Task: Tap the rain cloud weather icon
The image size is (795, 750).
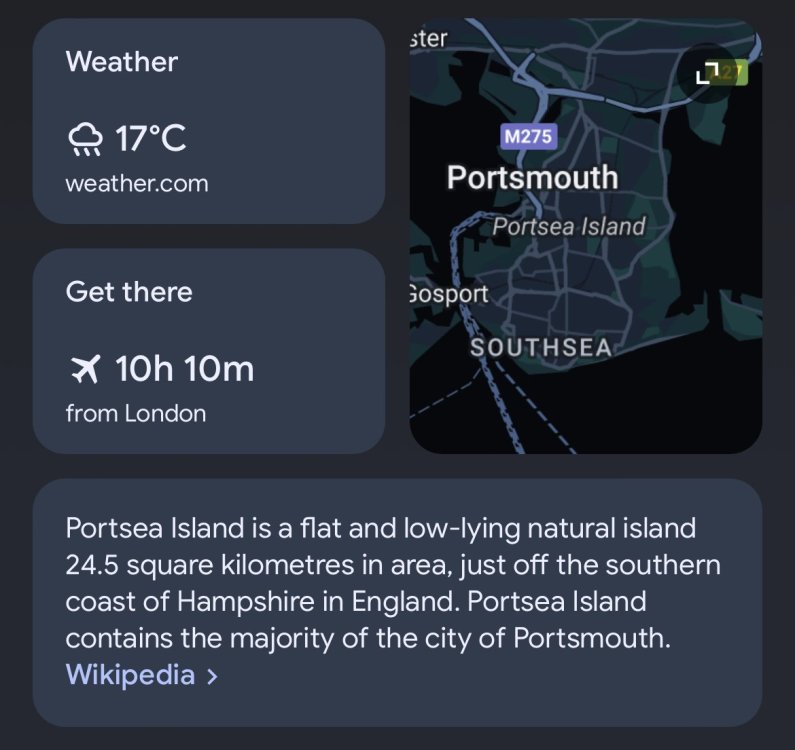Action: (x=85, y=138)
